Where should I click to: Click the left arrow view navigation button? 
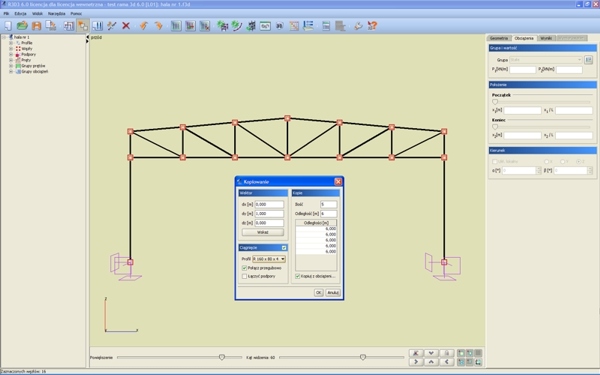click(x=447, y=362)
